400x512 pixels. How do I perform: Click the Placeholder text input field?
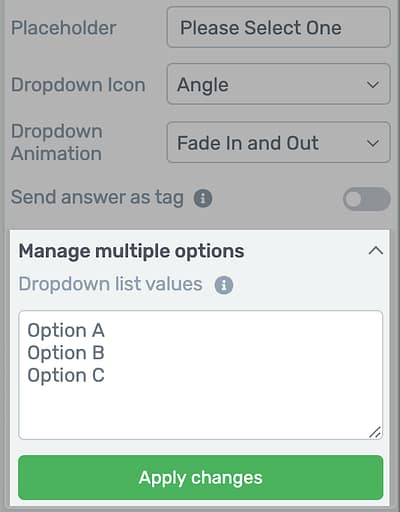coord(278,27)
